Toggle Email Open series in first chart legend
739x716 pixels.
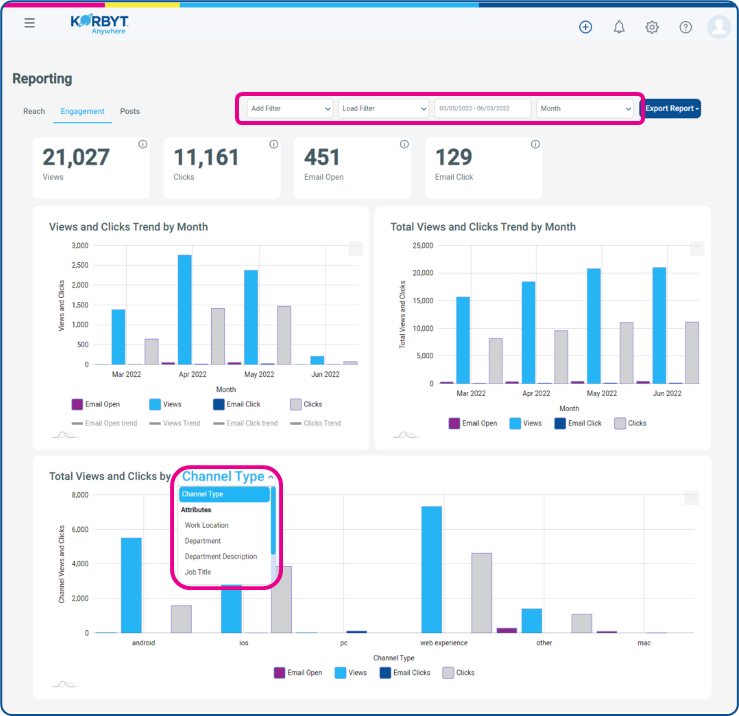click(96, 404)
